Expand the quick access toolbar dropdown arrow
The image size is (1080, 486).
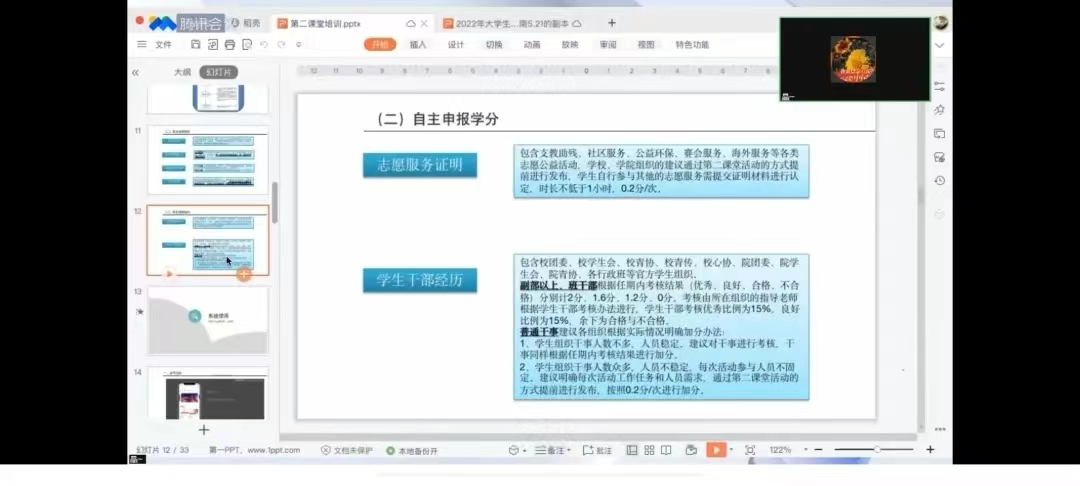click(x=298, y=44)
